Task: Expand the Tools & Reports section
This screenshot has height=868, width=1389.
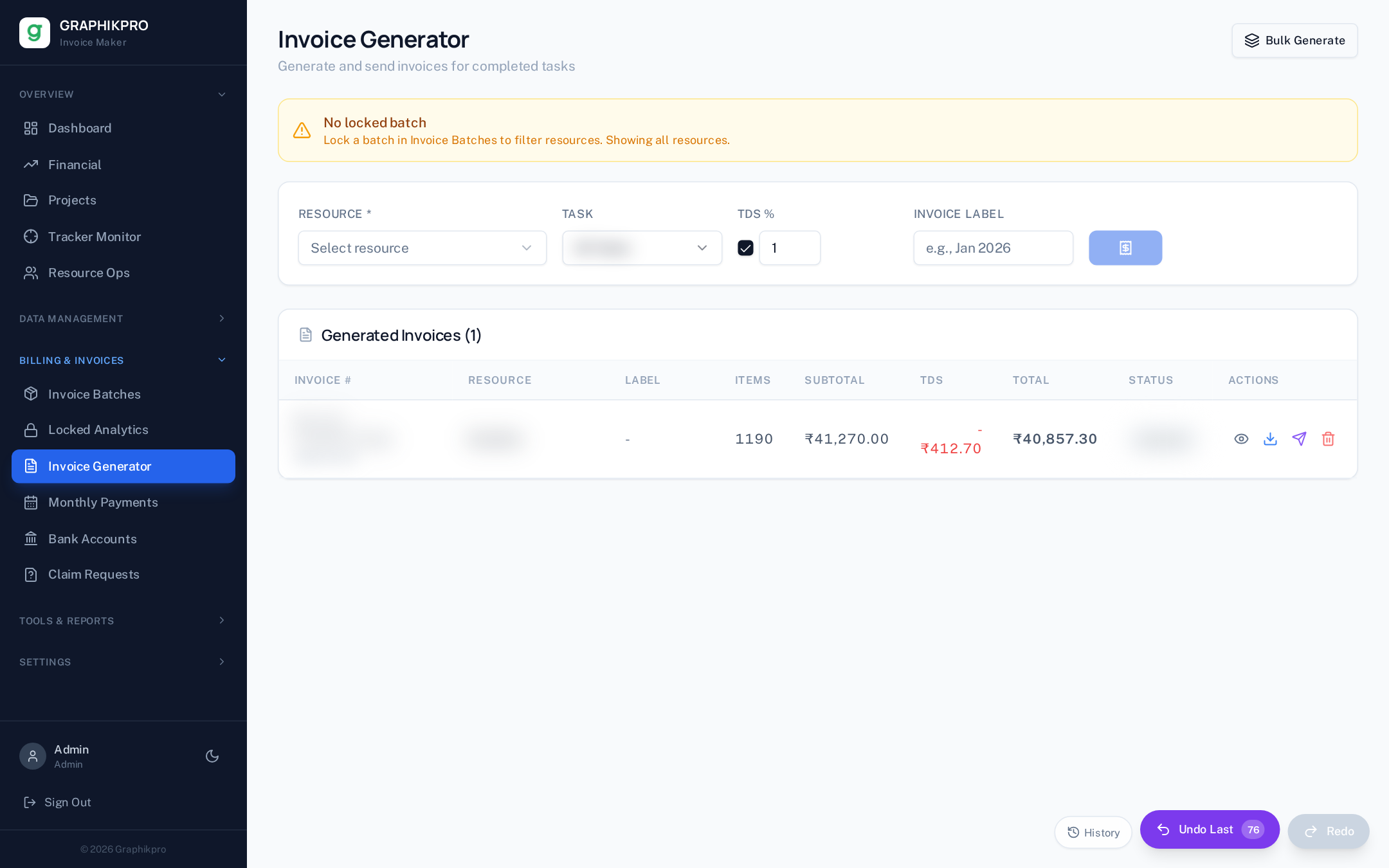Action: (123, 621)
